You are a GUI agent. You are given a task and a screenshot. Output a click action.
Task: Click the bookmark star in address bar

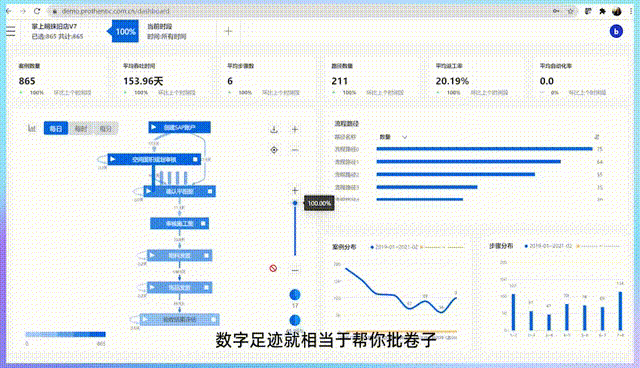point(571,11)
